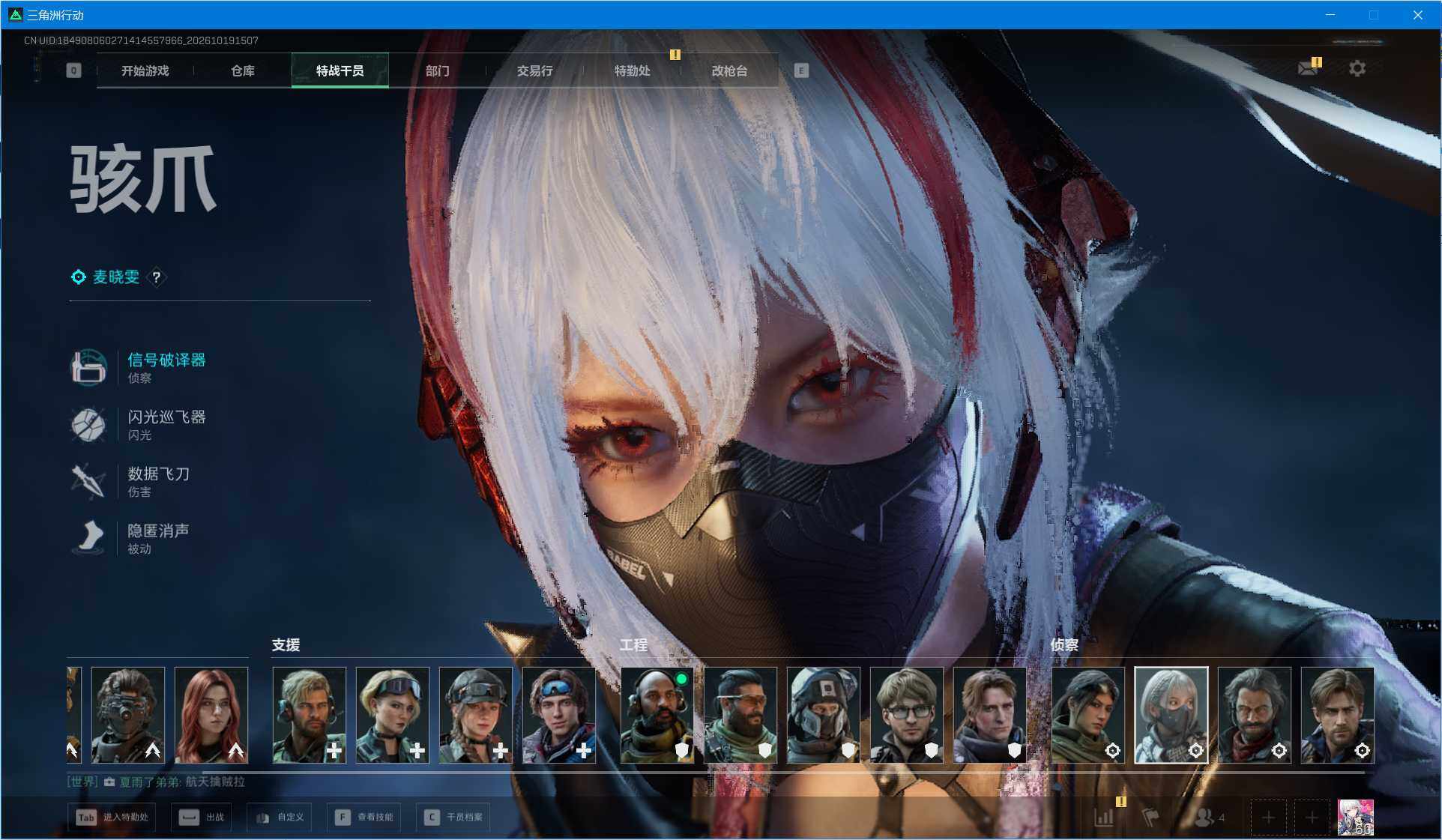Click the operator roster horizontal scrollbar
This screenshot has width=1442, height=840.
click(783, 772)
